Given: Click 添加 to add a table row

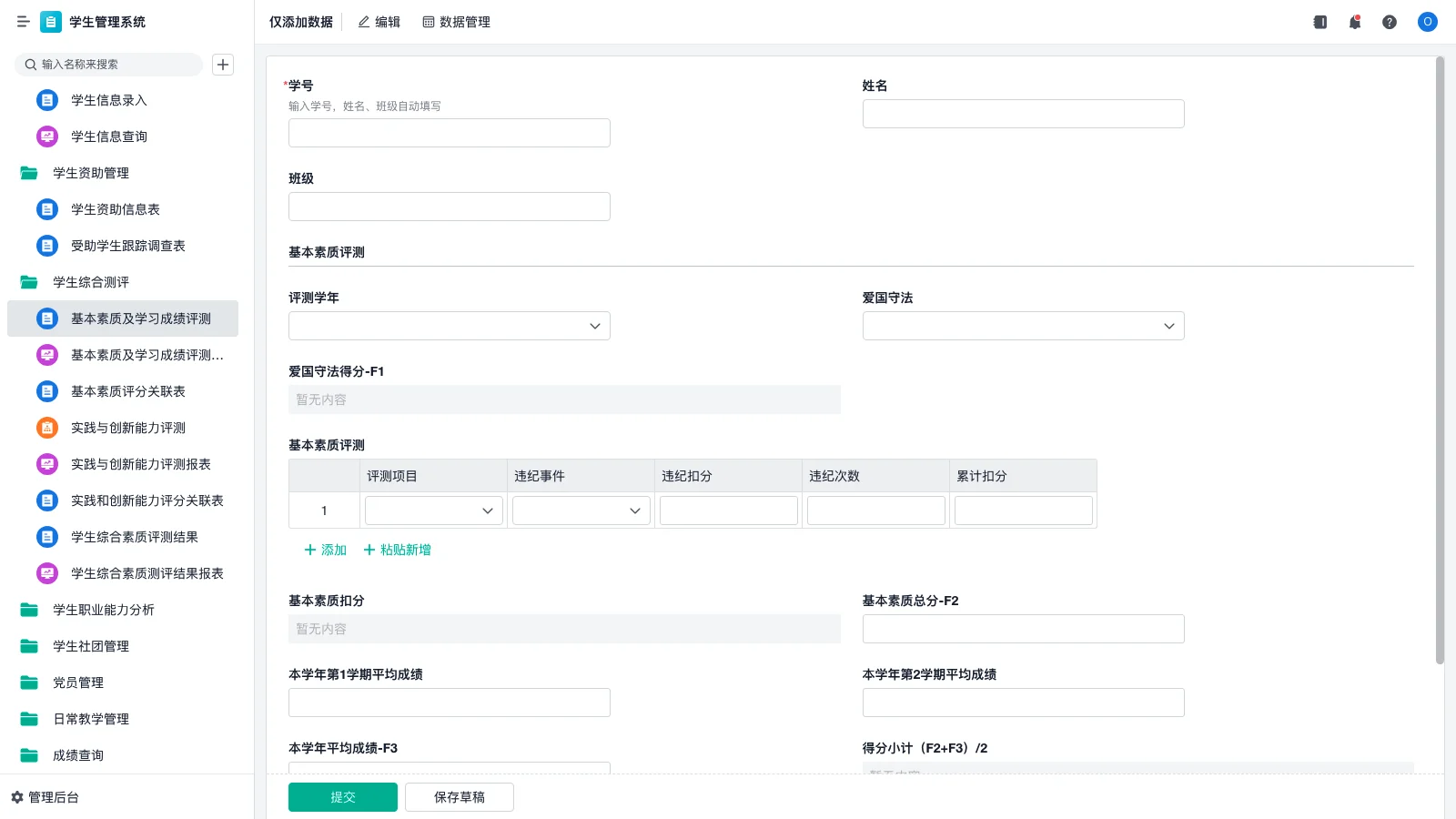Looking at the screenshot, I should coord(324,550).
